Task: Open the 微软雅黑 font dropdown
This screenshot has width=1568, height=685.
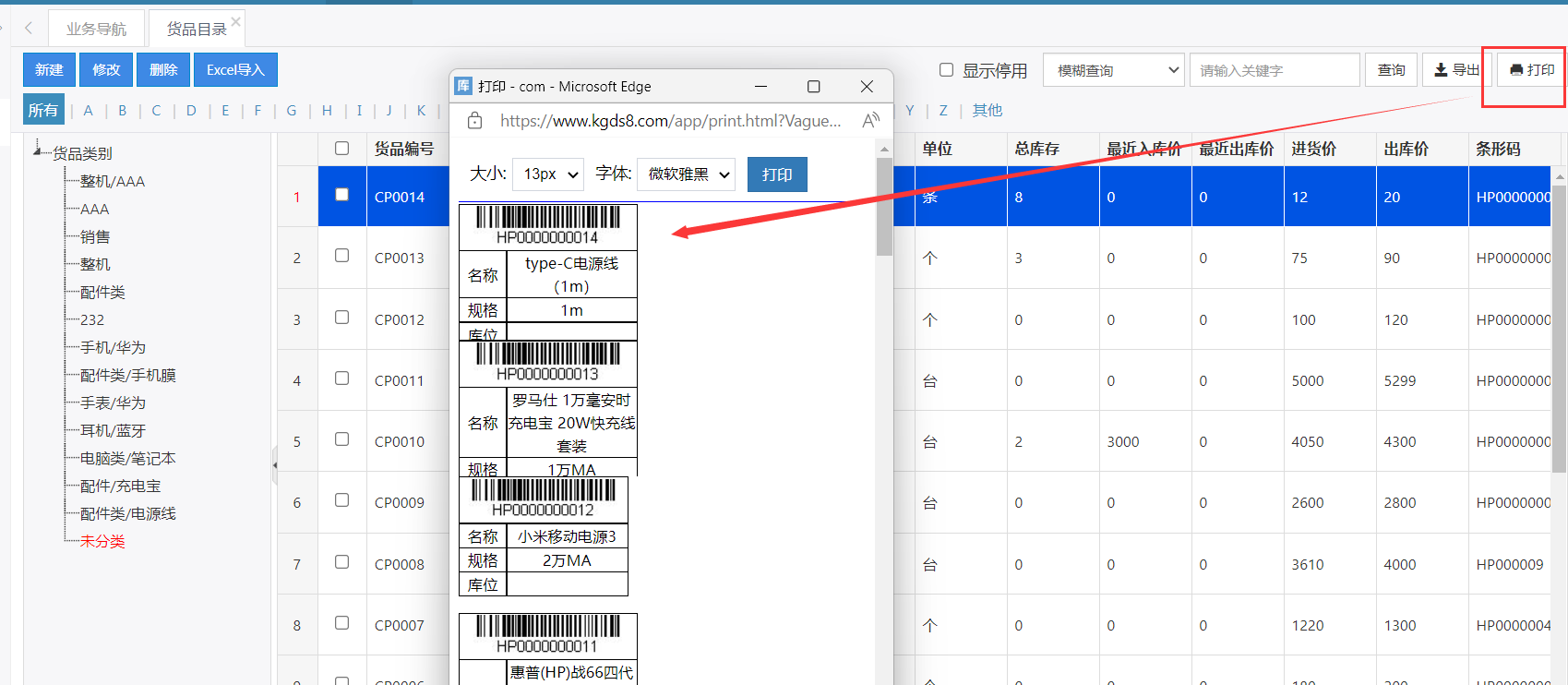Action: click(686, 174)
